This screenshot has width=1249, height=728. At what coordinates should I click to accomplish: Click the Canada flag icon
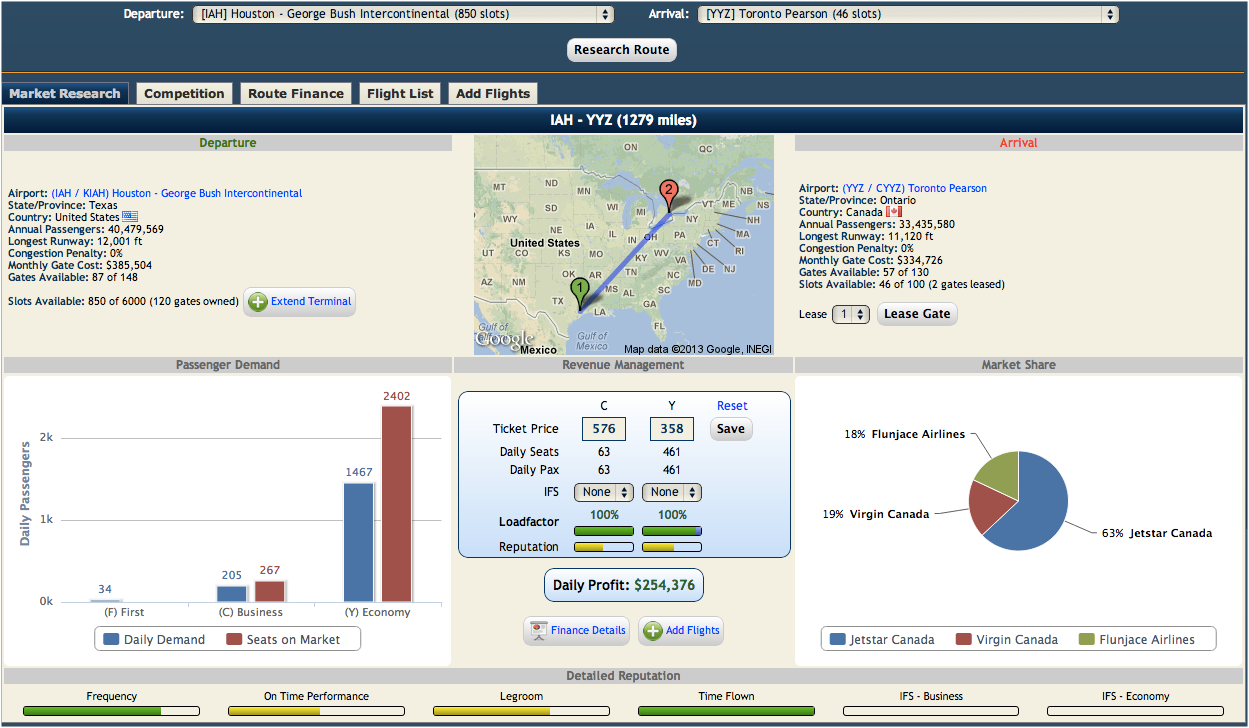[894, 212]
